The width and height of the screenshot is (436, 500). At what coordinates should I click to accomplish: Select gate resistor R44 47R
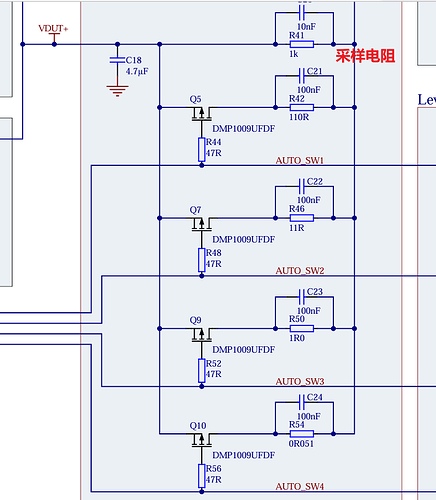[x=202, y=150]
